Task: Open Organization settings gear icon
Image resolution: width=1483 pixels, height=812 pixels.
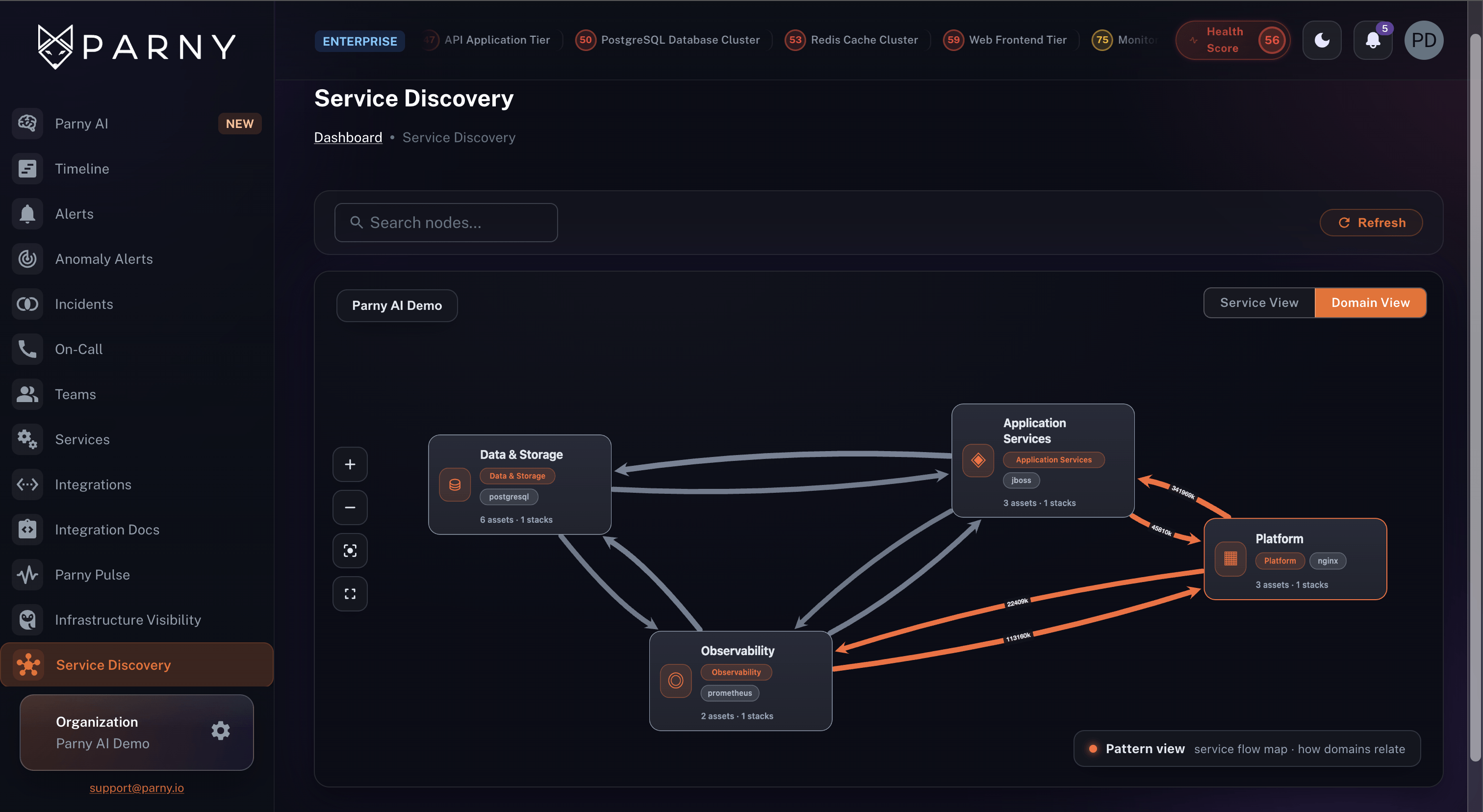Action: pos(221,731)
